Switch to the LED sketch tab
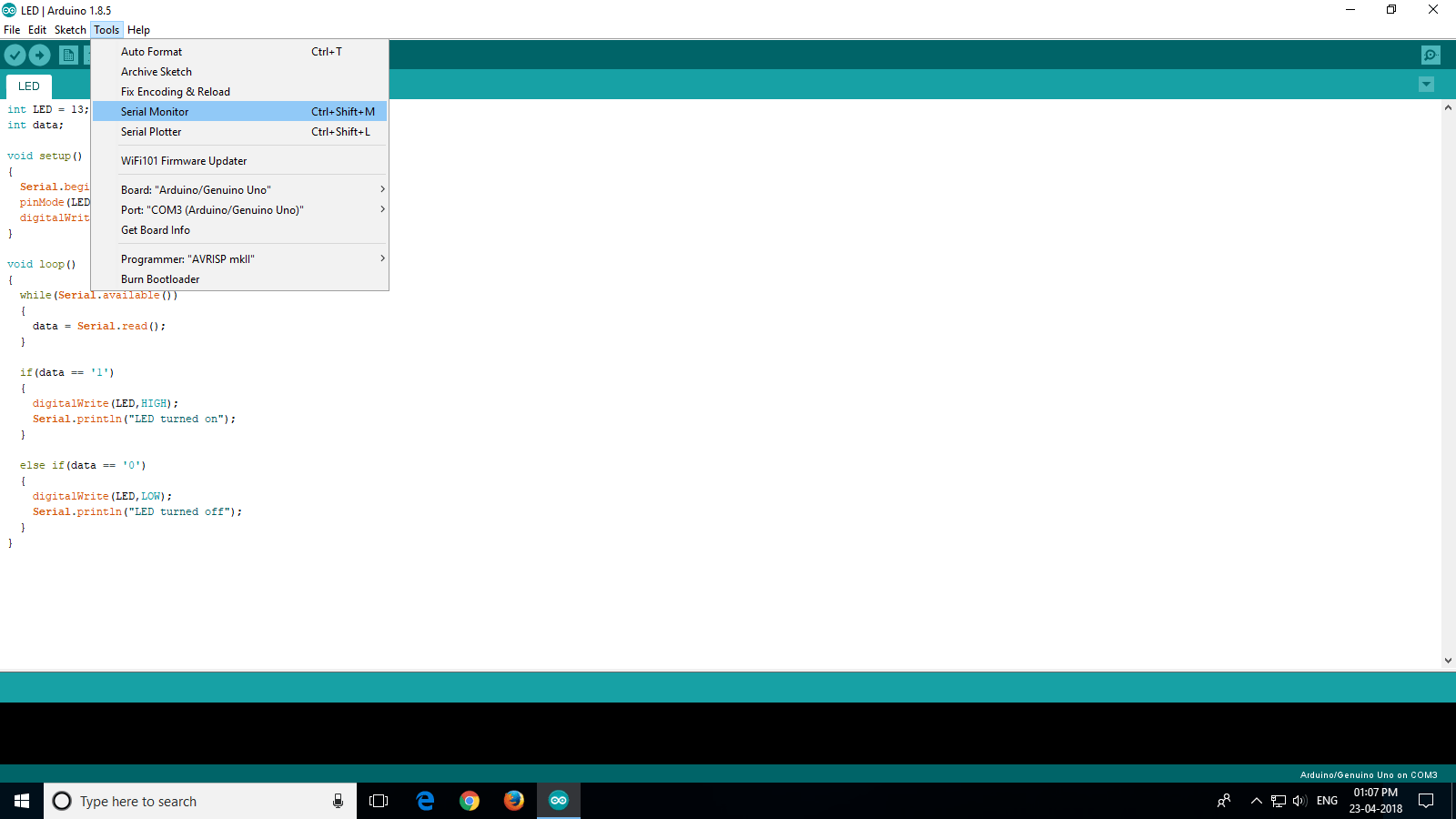Image resolution: width=1456 pixels, height=819 pixels. tap(28, 86)
